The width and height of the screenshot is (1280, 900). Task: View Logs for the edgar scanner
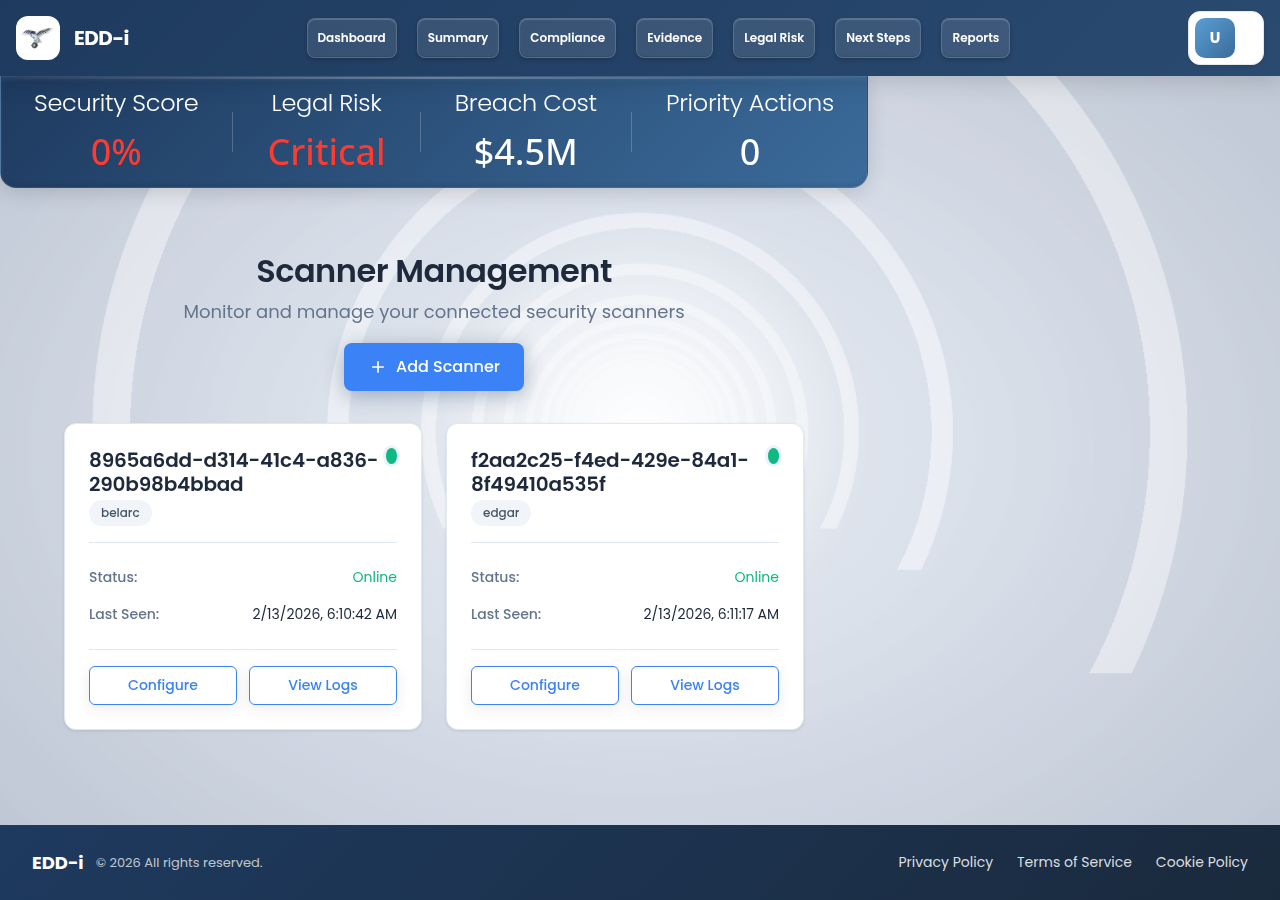[x=704, y=685]
